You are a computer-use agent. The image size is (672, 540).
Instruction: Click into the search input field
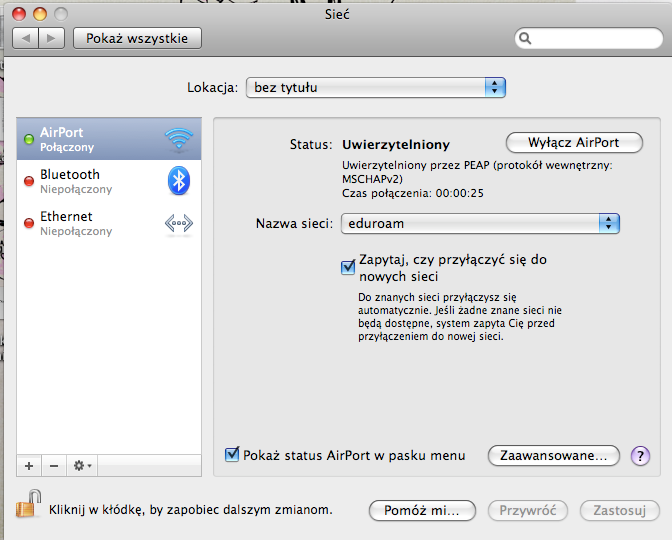[x=589, y=39]
